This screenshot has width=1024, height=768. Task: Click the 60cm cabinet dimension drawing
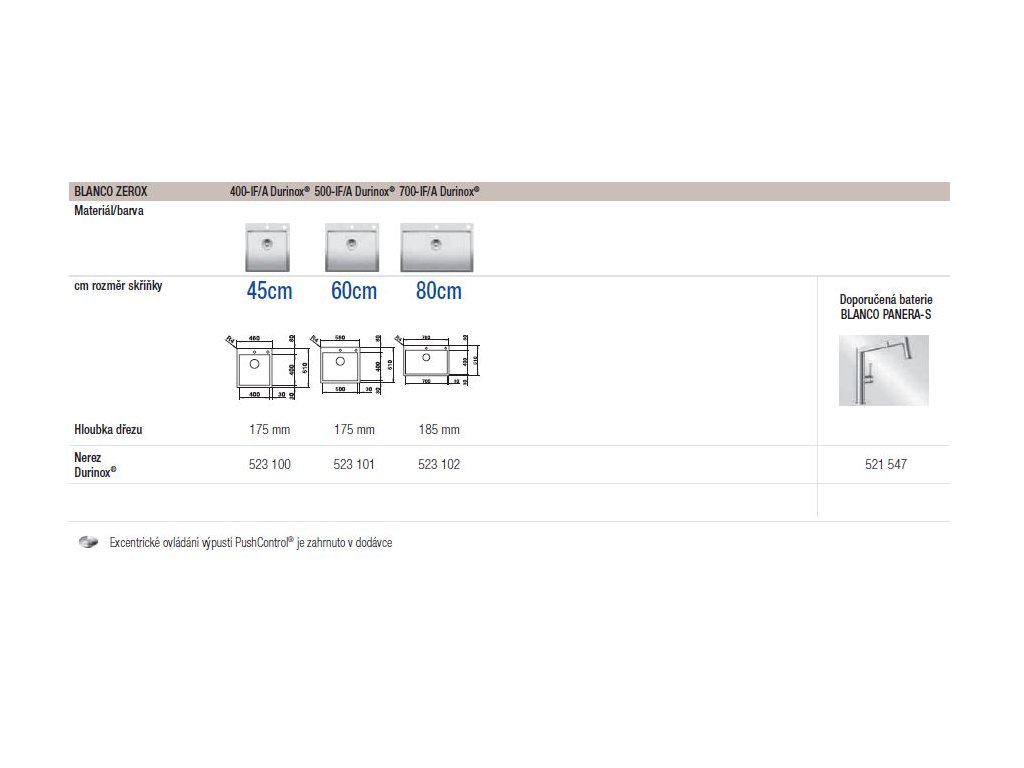click(x=352, y=365)
